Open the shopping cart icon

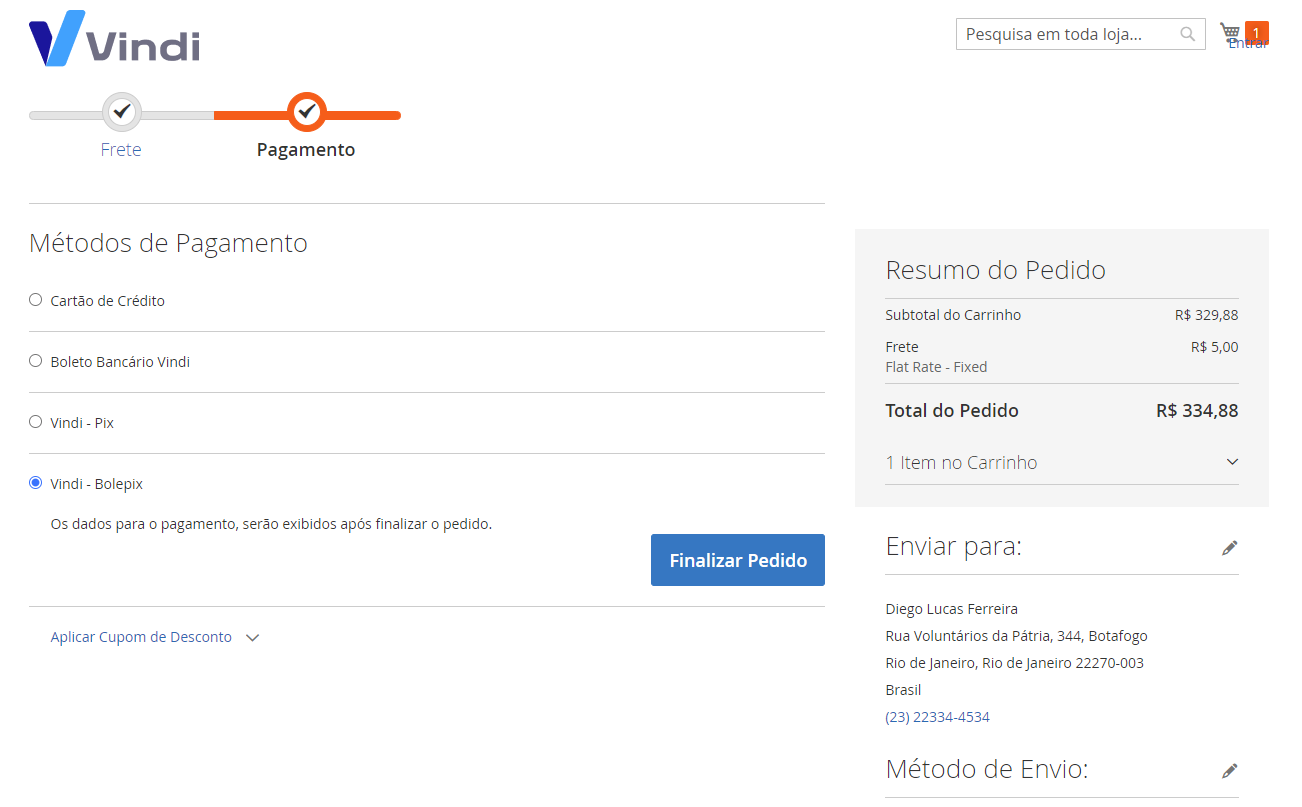pos(1229,32)
